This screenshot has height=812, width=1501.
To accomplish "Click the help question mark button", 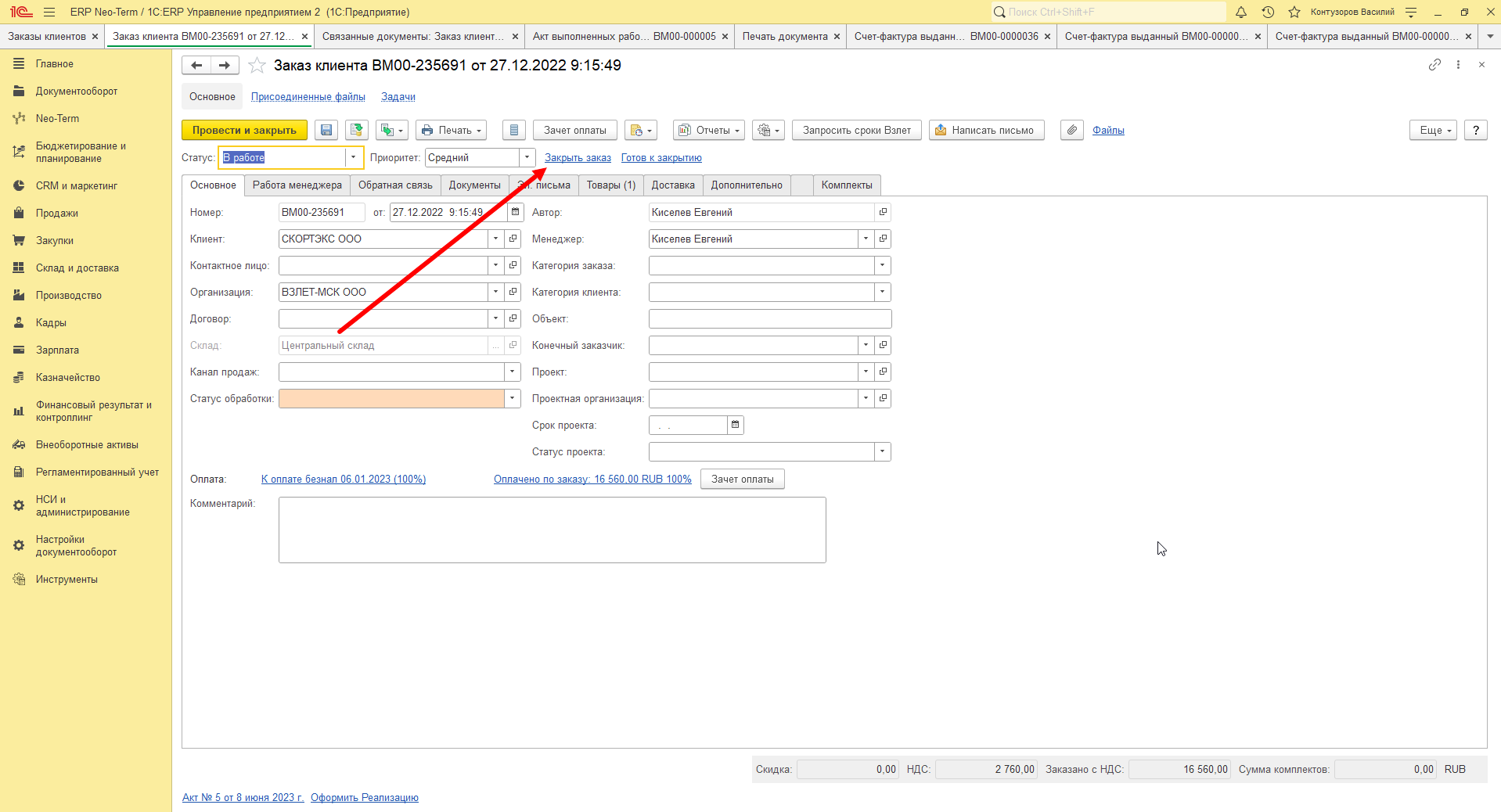I will [x=1476, y=131].
